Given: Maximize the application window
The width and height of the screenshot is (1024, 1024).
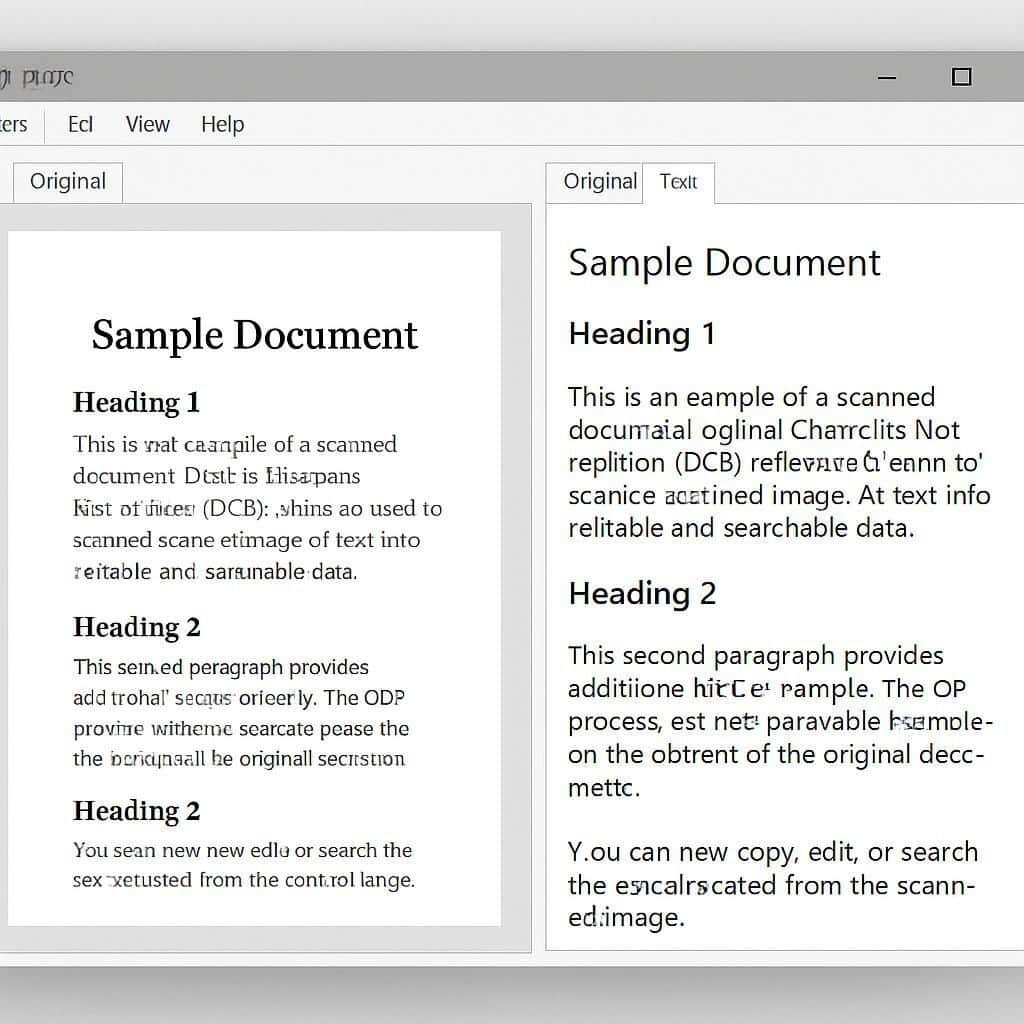Looking at the screenshot, I should [961, 77].
